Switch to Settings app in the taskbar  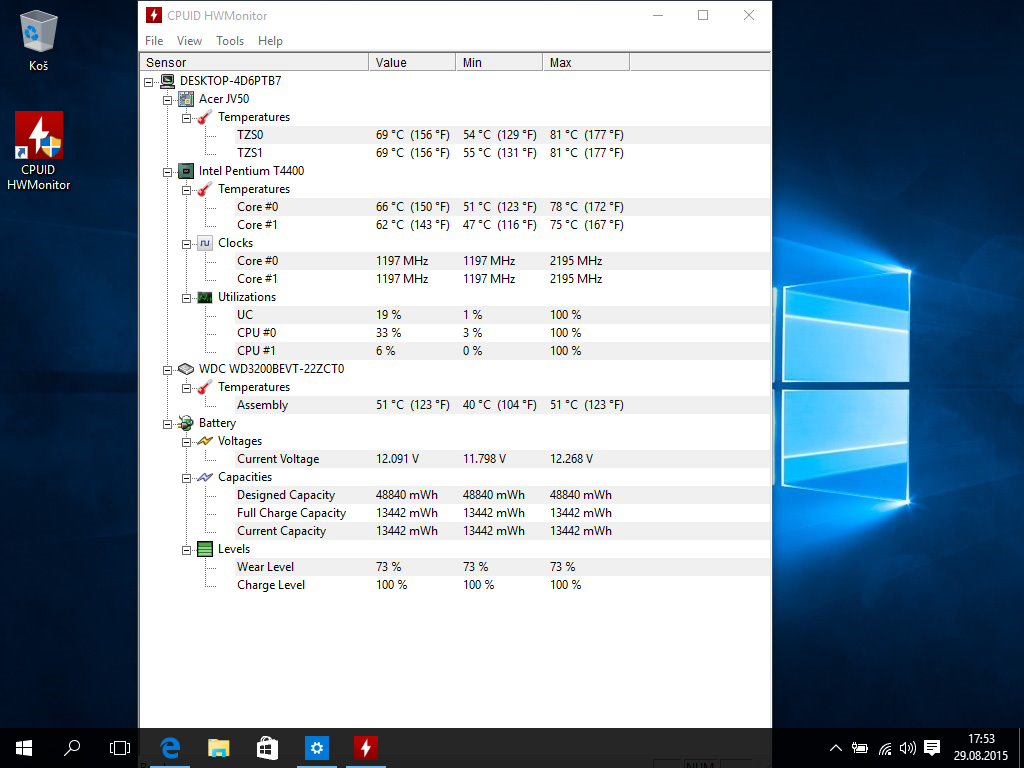point(317,748)
